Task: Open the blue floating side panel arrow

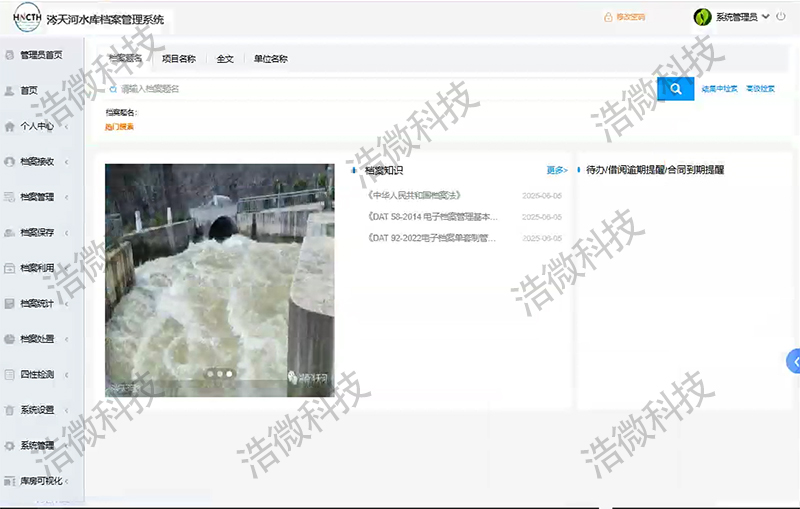Action: pyautogui.click(x=793, y=361)
